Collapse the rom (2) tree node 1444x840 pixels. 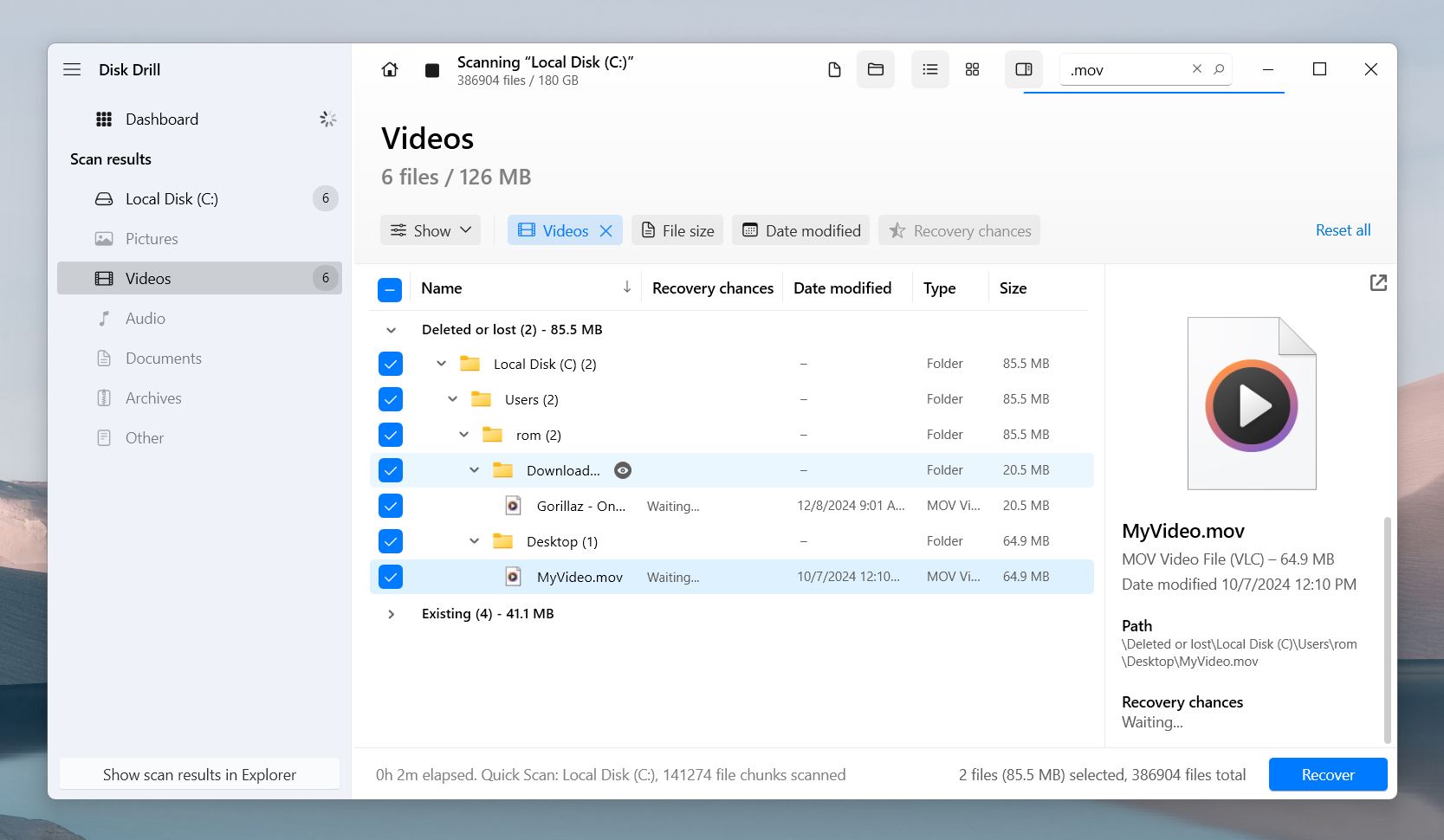(x=463, y=435)
